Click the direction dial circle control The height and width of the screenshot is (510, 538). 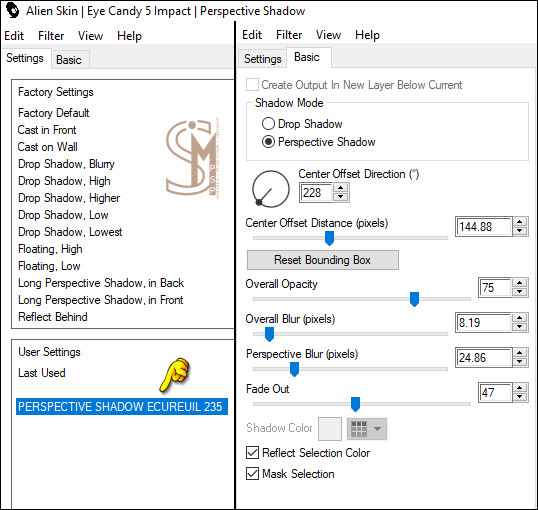(271, 189)
